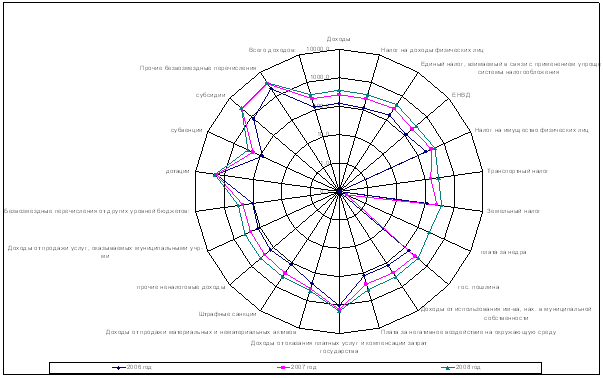Click the гос. пошлина label
Viewport: 603px width, 378px height.
point(478,287)
